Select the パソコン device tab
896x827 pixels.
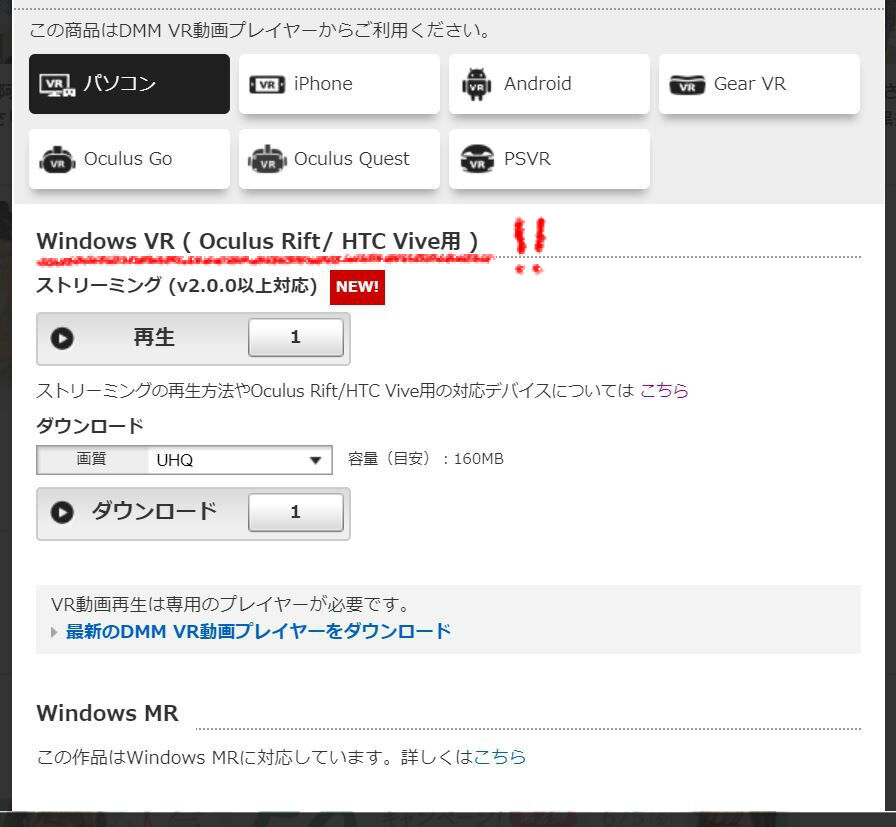(129, 84)
